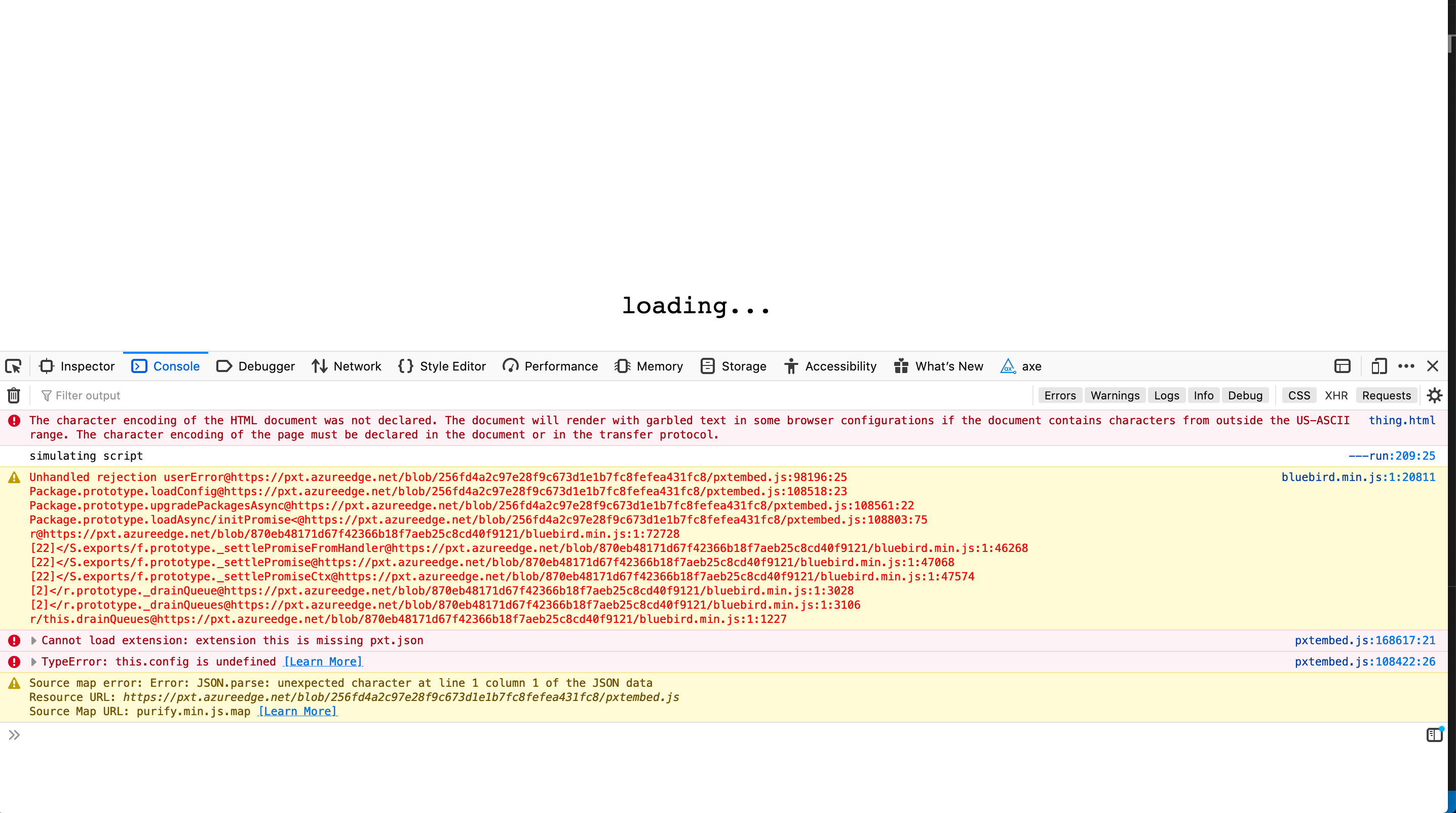Viewport: 1456px width, 813px height.
Task: Open the ---run:209:25 source link
Action: click(1392, 456)
